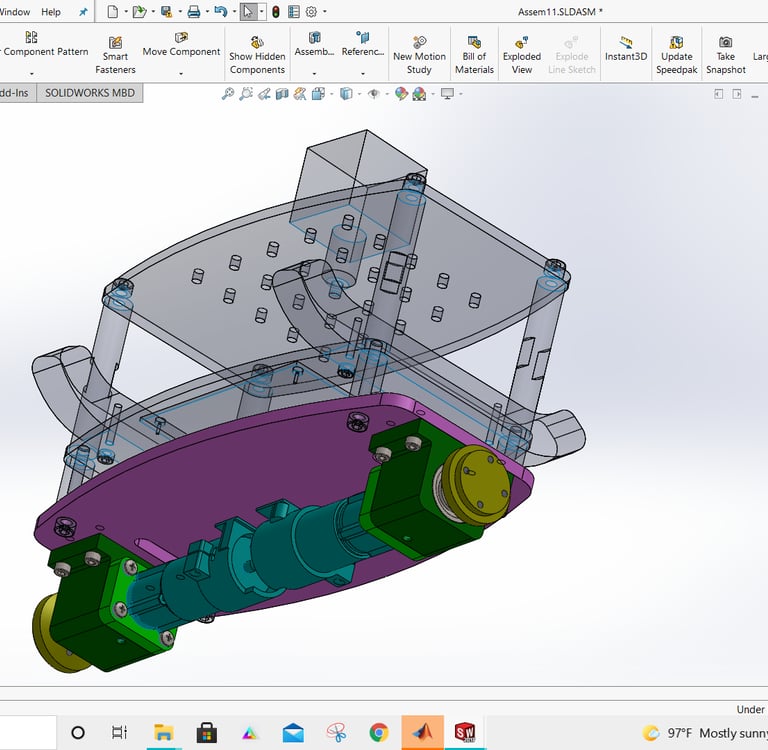Click Zoom to Area icon

click(246, 94)
